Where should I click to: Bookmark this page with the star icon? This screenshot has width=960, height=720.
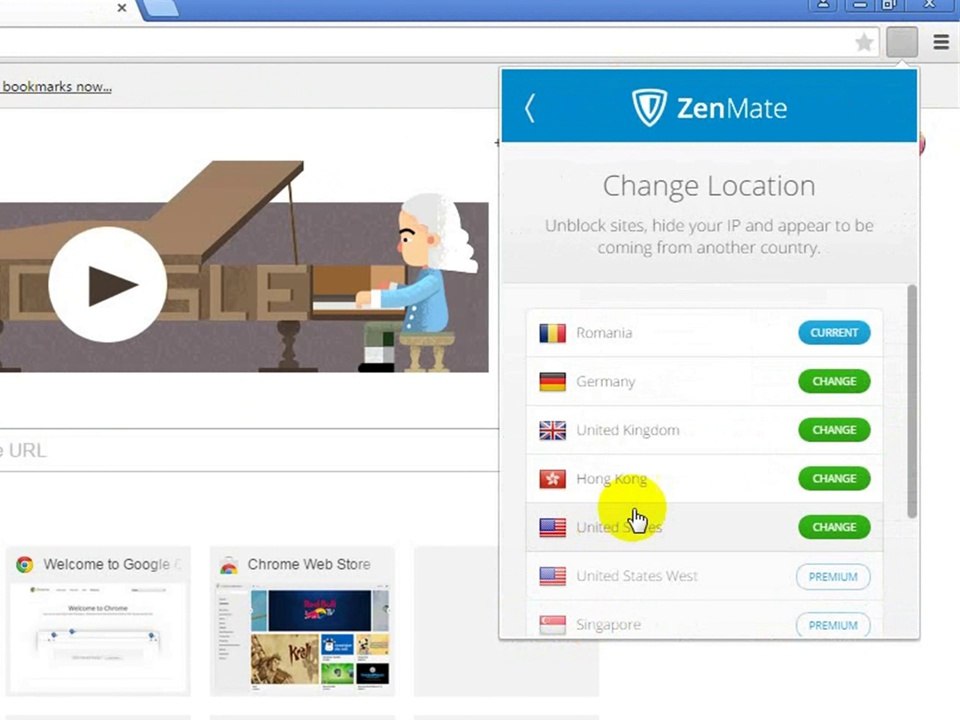point(864,42)
